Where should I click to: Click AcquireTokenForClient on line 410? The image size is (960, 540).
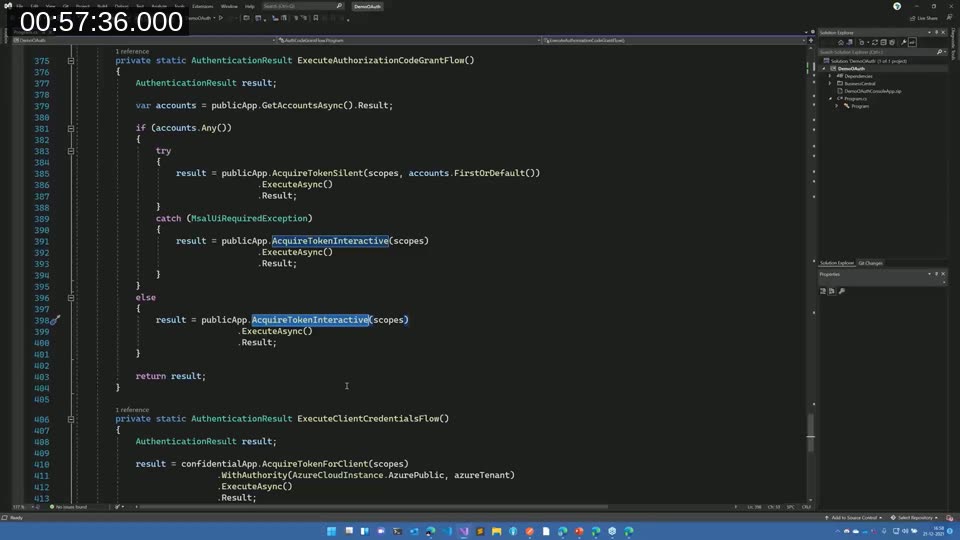coord(317,464)
